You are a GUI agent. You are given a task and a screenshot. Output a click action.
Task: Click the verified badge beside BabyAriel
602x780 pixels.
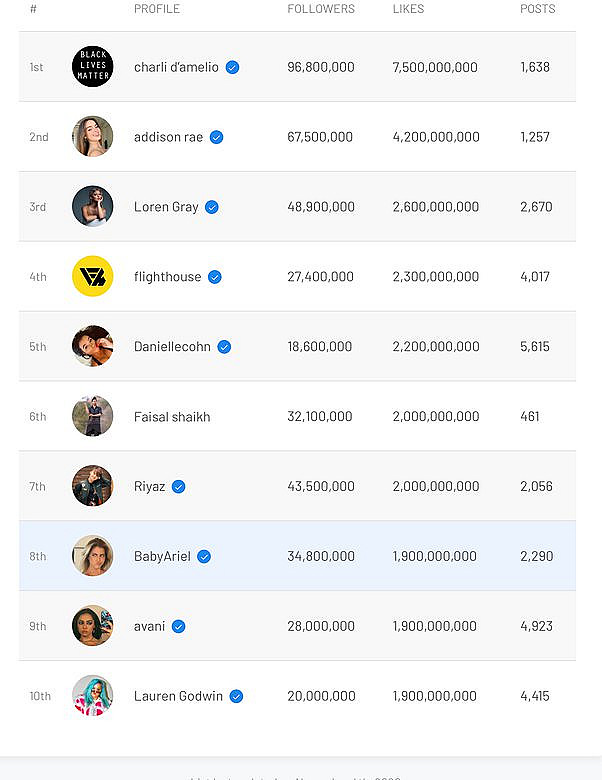pos(204,557)
